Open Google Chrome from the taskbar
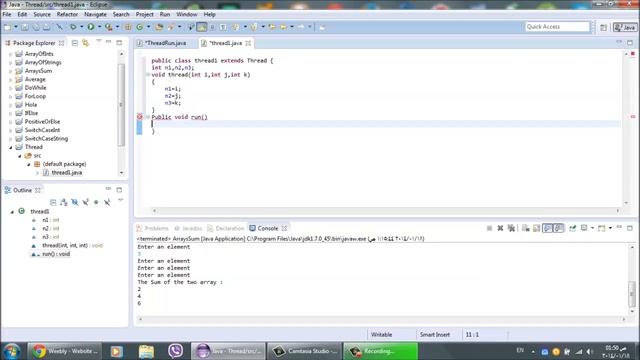 point(66,351)
